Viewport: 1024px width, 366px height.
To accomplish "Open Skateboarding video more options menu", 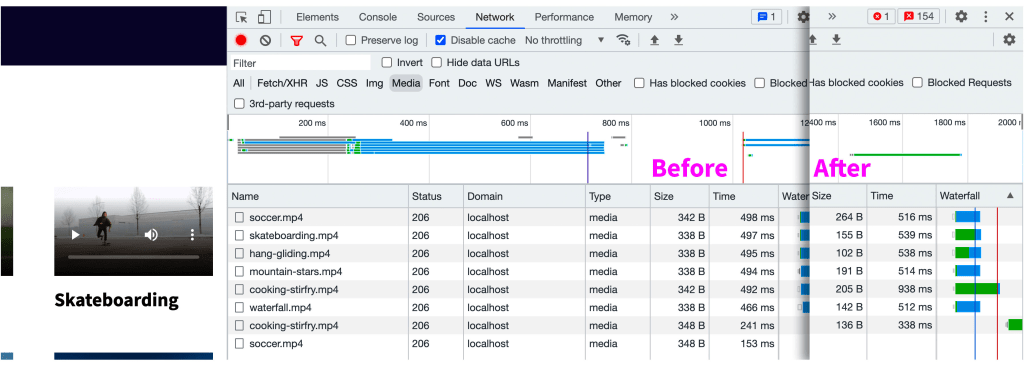I will (x=192, y=235).
